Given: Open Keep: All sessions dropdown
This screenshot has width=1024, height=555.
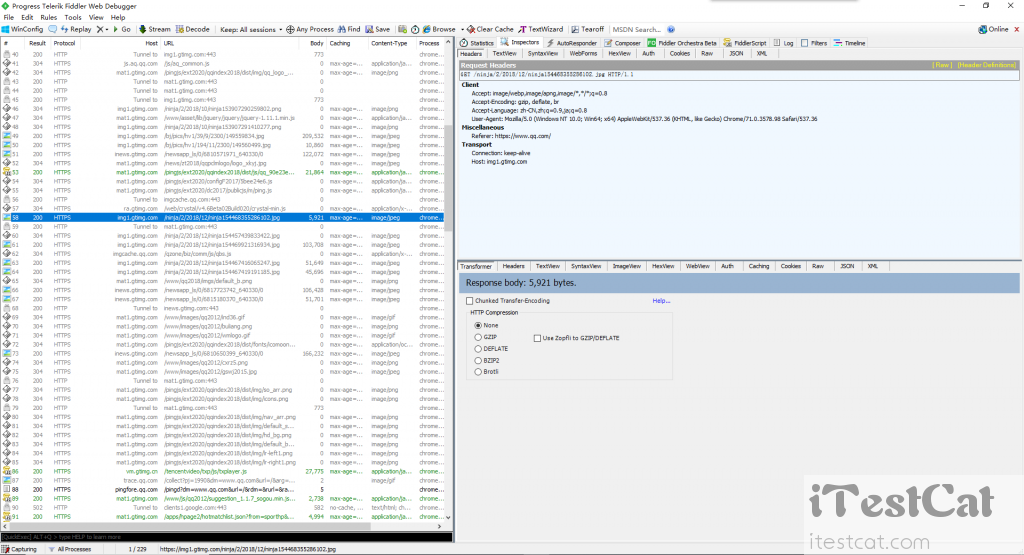Looking at the screenshot, I should pos(251,29).
